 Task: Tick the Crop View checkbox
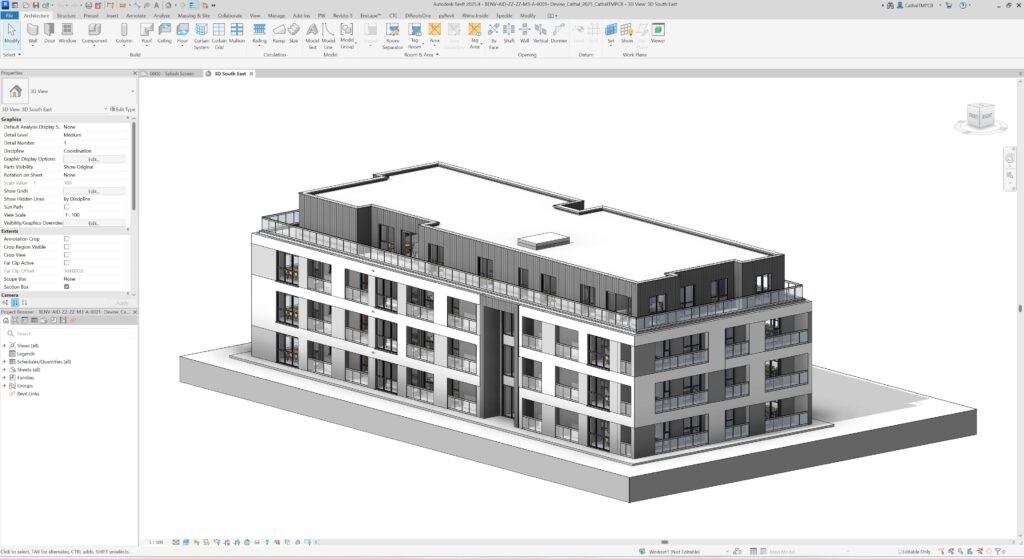67,255
